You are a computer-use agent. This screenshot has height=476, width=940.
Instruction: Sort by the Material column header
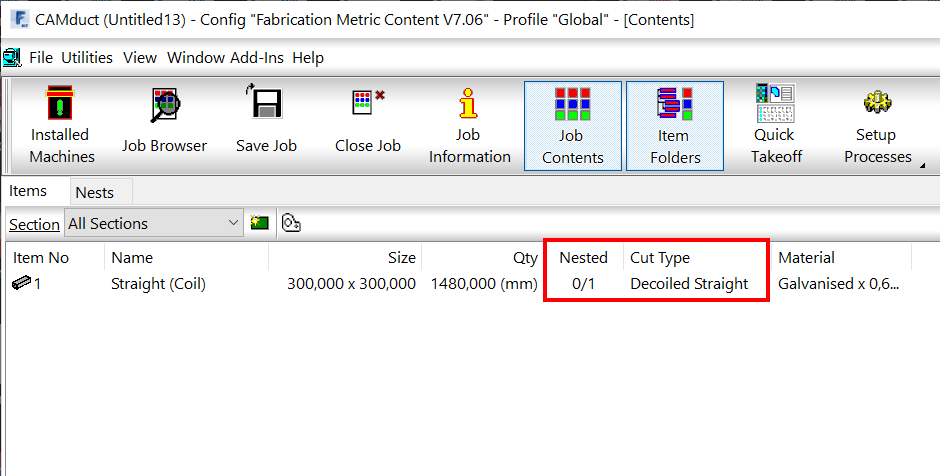pos(841,258)
